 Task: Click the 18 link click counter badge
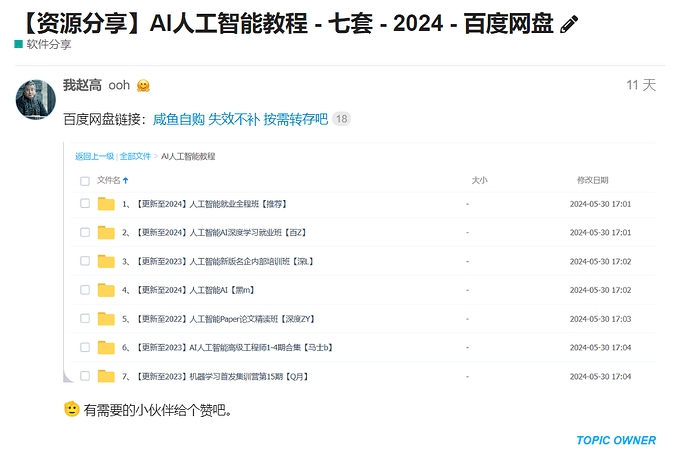[341, 119]
